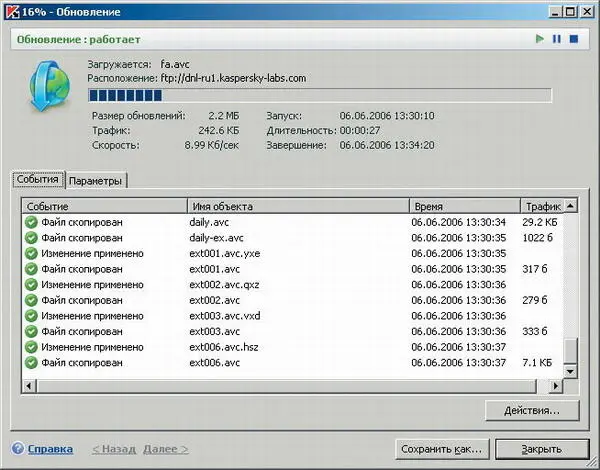Open the Справка help link
Viewport: 600px width, 470px height.
pos(50,449)
